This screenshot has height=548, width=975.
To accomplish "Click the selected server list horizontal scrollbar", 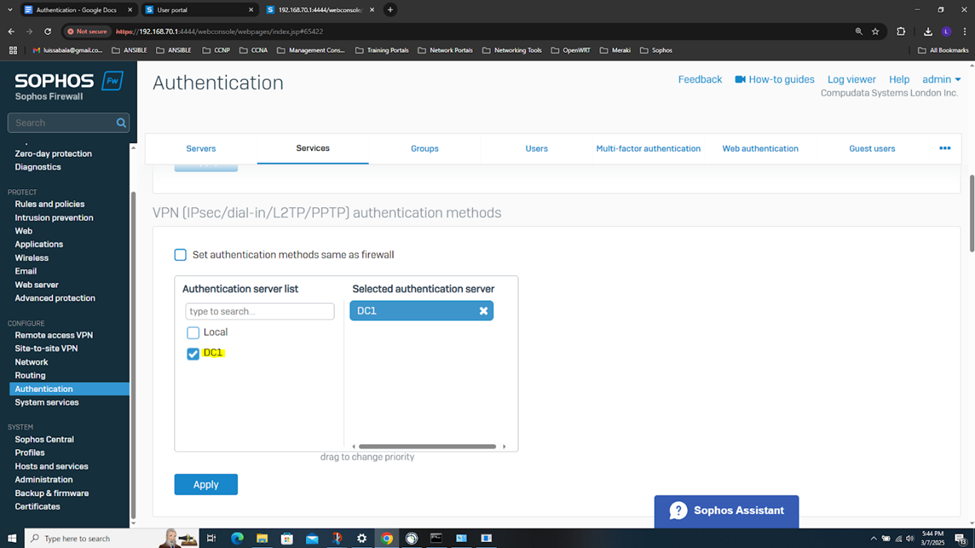I will click(428, 446).
